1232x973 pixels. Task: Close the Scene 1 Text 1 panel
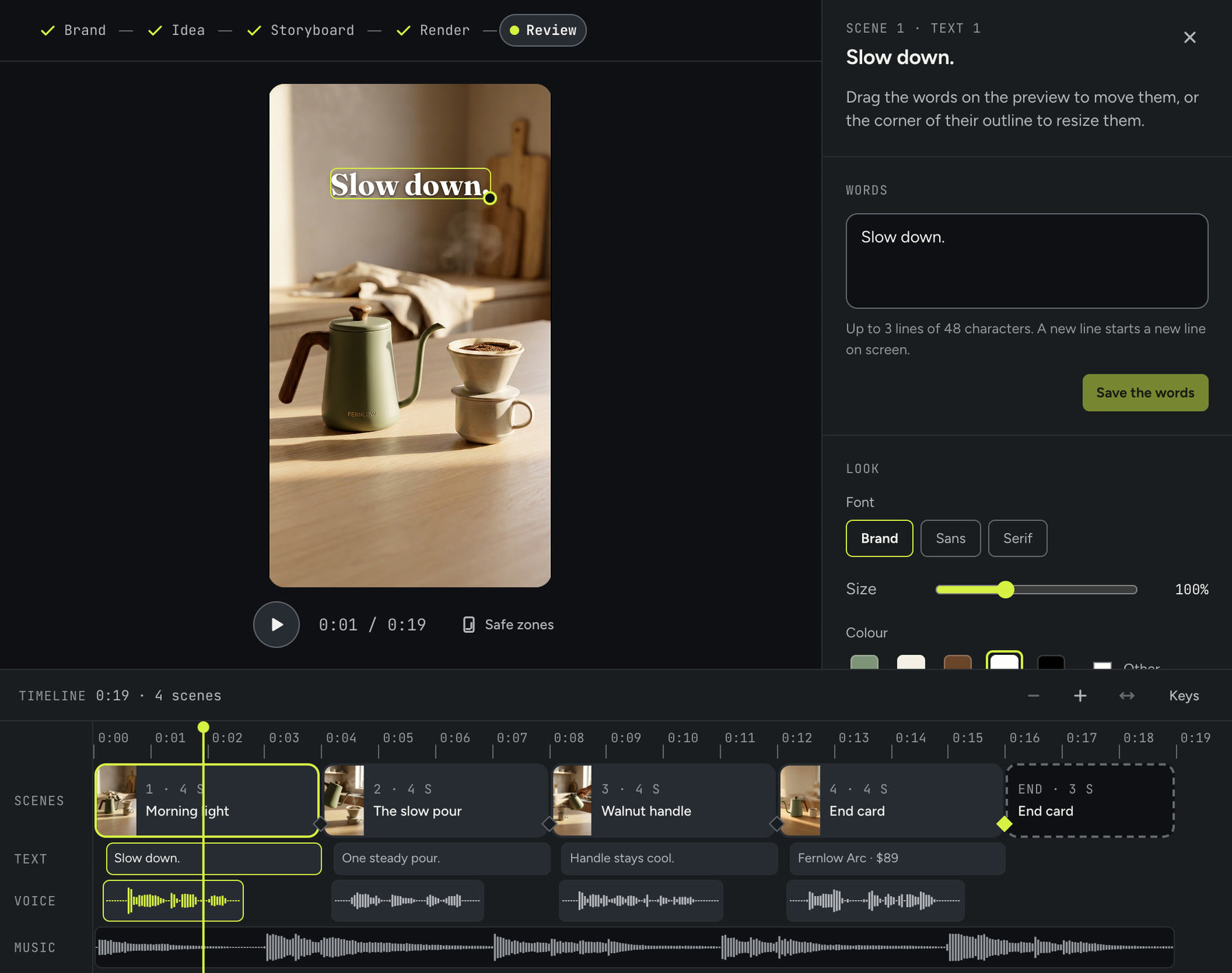[1189, 37]
